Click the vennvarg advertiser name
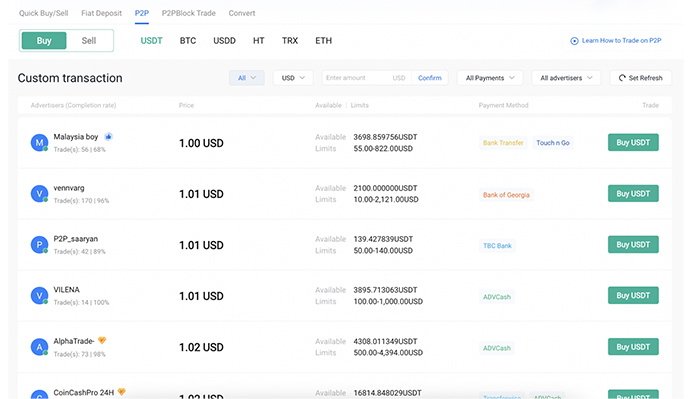 tap(69, 188)
